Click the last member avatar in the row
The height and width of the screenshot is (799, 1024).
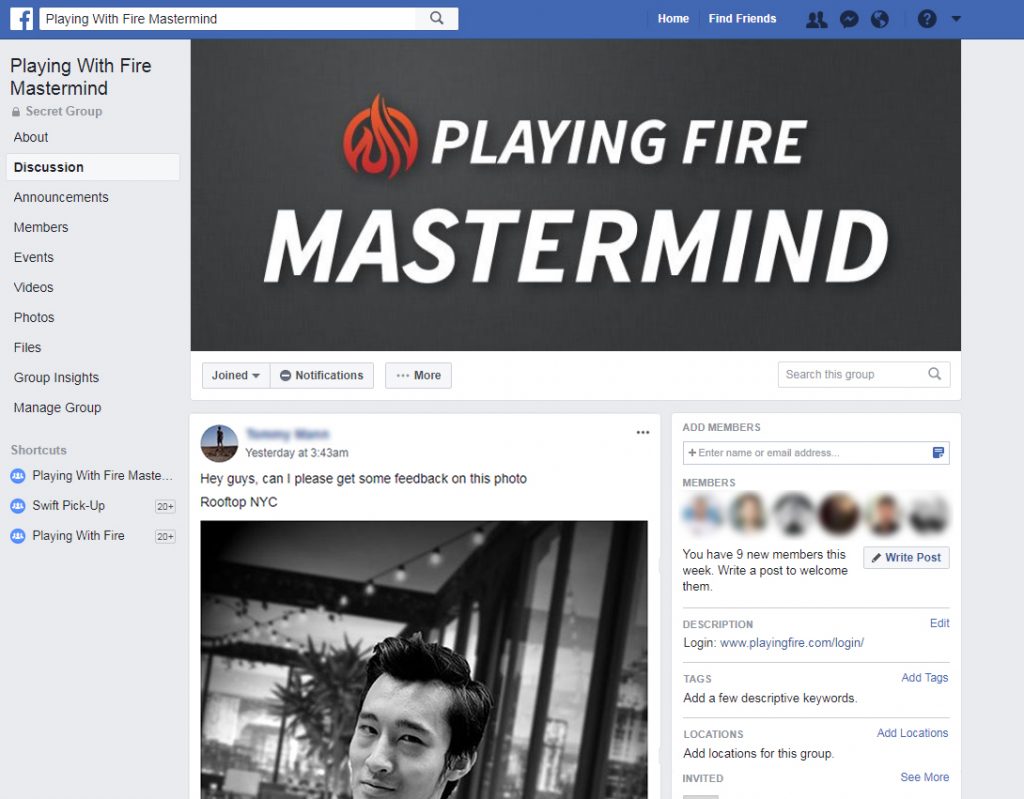pyautogui.click(x=929, y=512)
